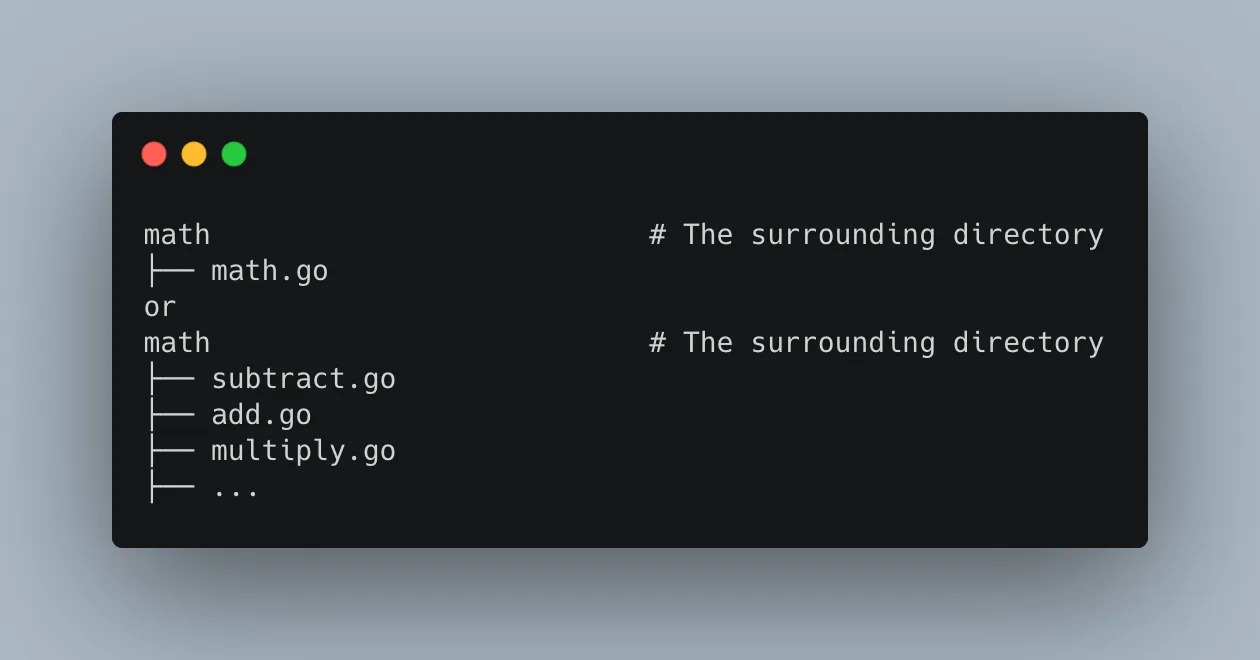Click the tree branch connector before the ellipsis
This screenshot has width=1260, height=660.
[x=170, y=487]
